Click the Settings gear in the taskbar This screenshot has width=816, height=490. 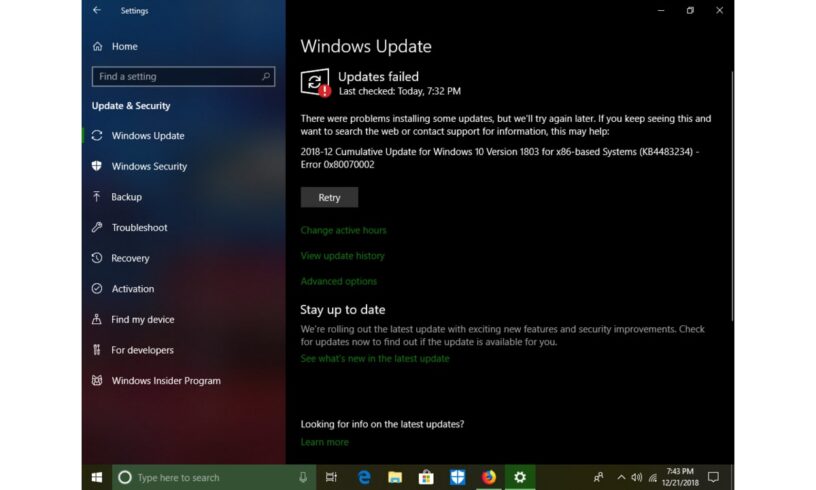pyautogui.click(x=520, y=478)
